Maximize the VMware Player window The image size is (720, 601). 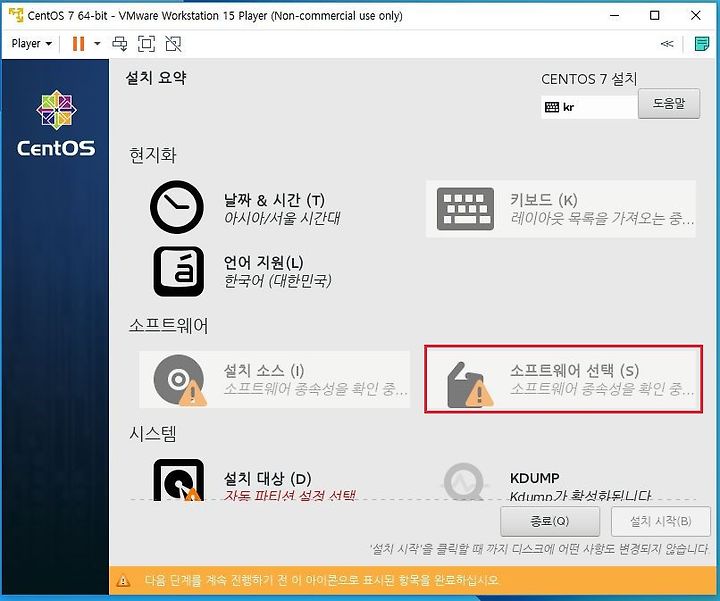tap(655, 16)
